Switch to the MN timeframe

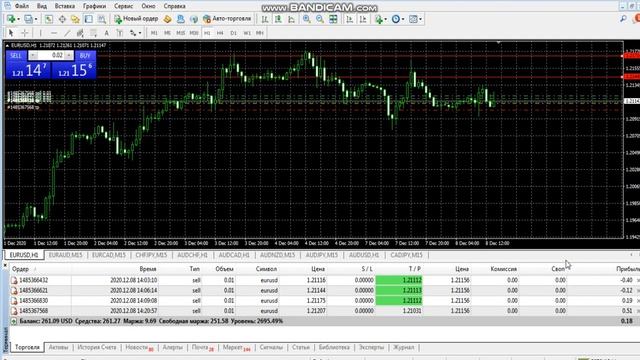pyautogui.click(x=260, y=33)
